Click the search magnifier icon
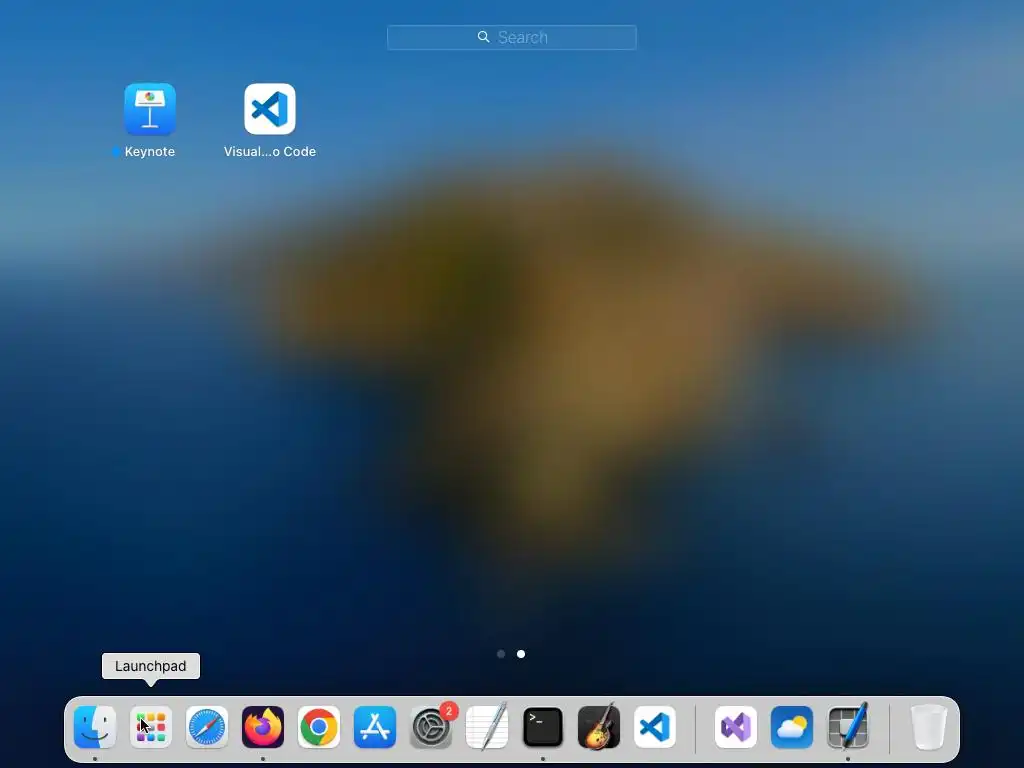The width and height of the screenshot is (1024, 768). [483, 37]
